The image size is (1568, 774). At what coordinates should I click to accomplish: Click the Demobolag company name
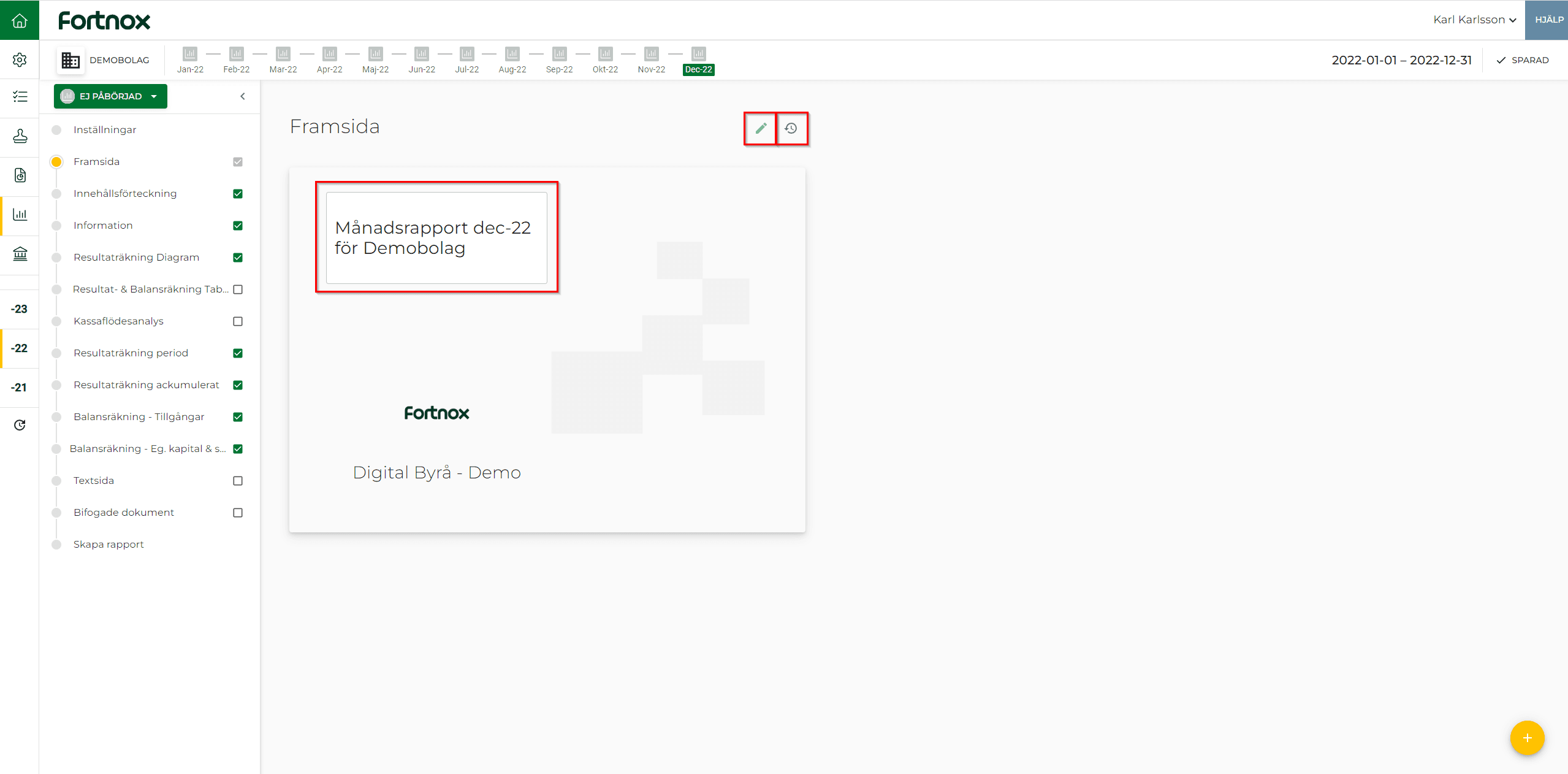120,60
